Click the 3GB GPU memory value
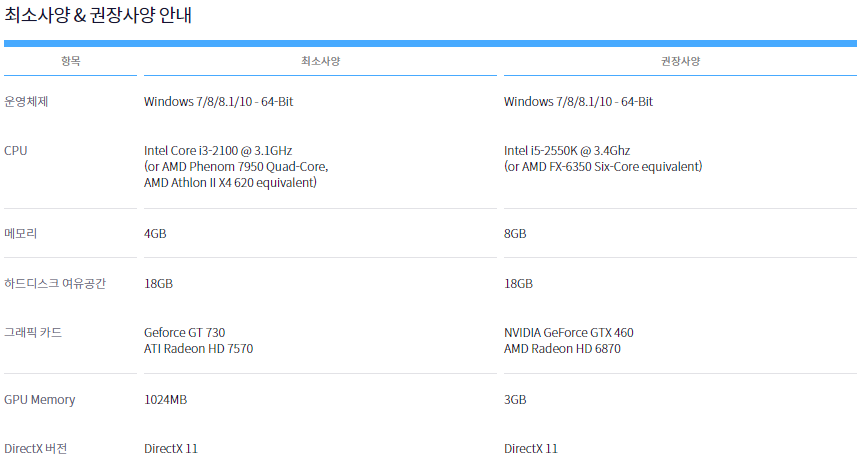 pos(515,400)
